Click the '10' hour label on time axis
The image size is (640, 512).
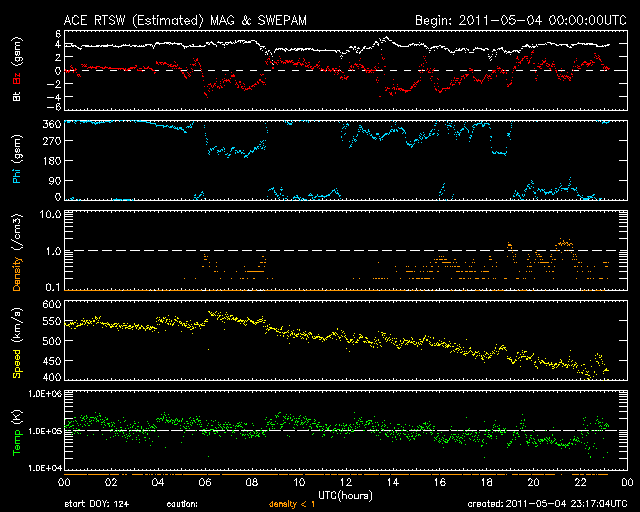pos(299,483)
